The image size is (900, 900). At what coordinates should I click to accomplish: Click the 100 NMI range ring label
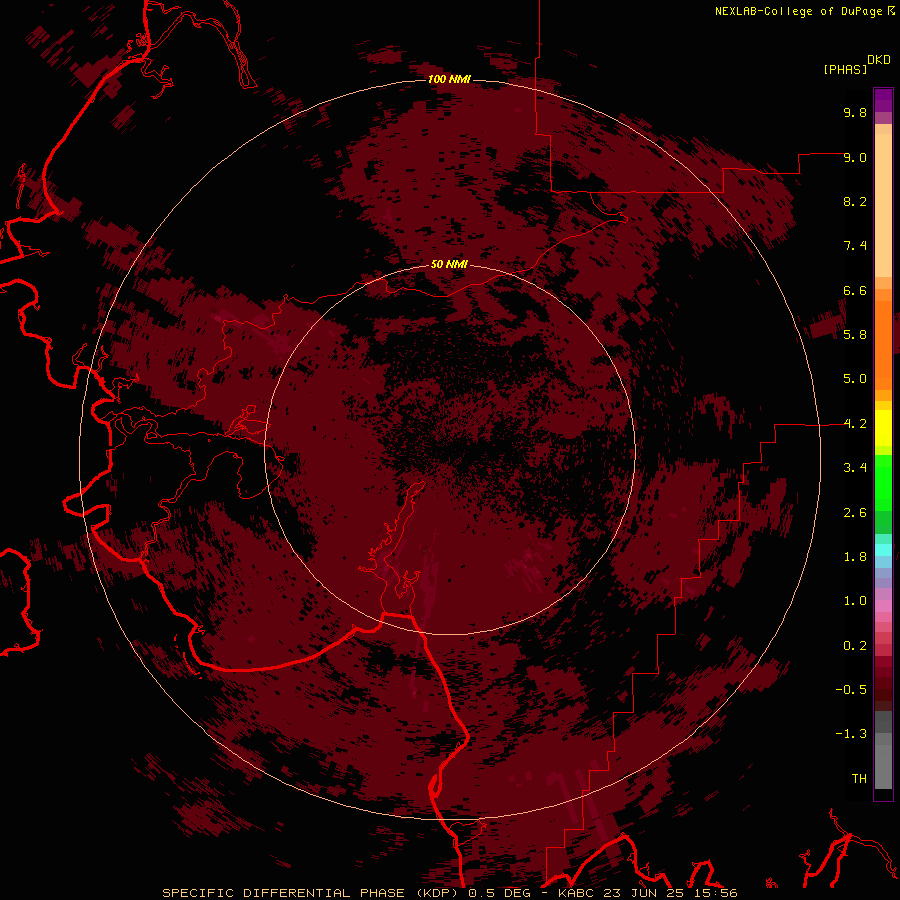(x=449, y=79)
